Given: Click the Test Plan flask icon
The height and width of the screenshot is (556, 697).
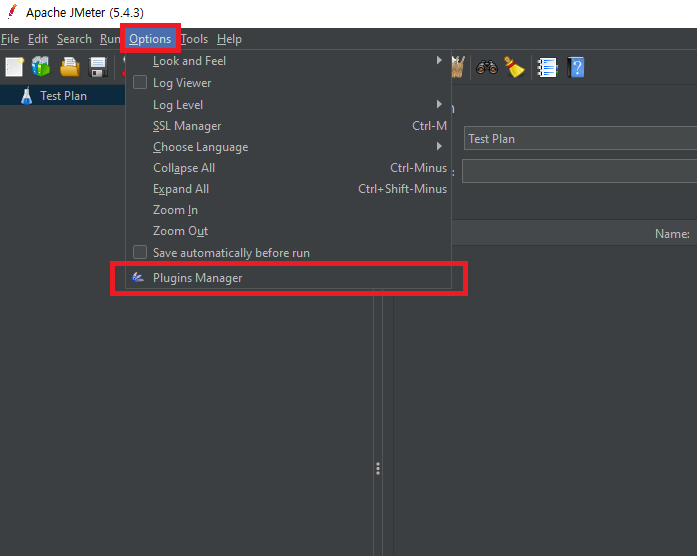Looking at the screenshot, I should pos(26,96).
